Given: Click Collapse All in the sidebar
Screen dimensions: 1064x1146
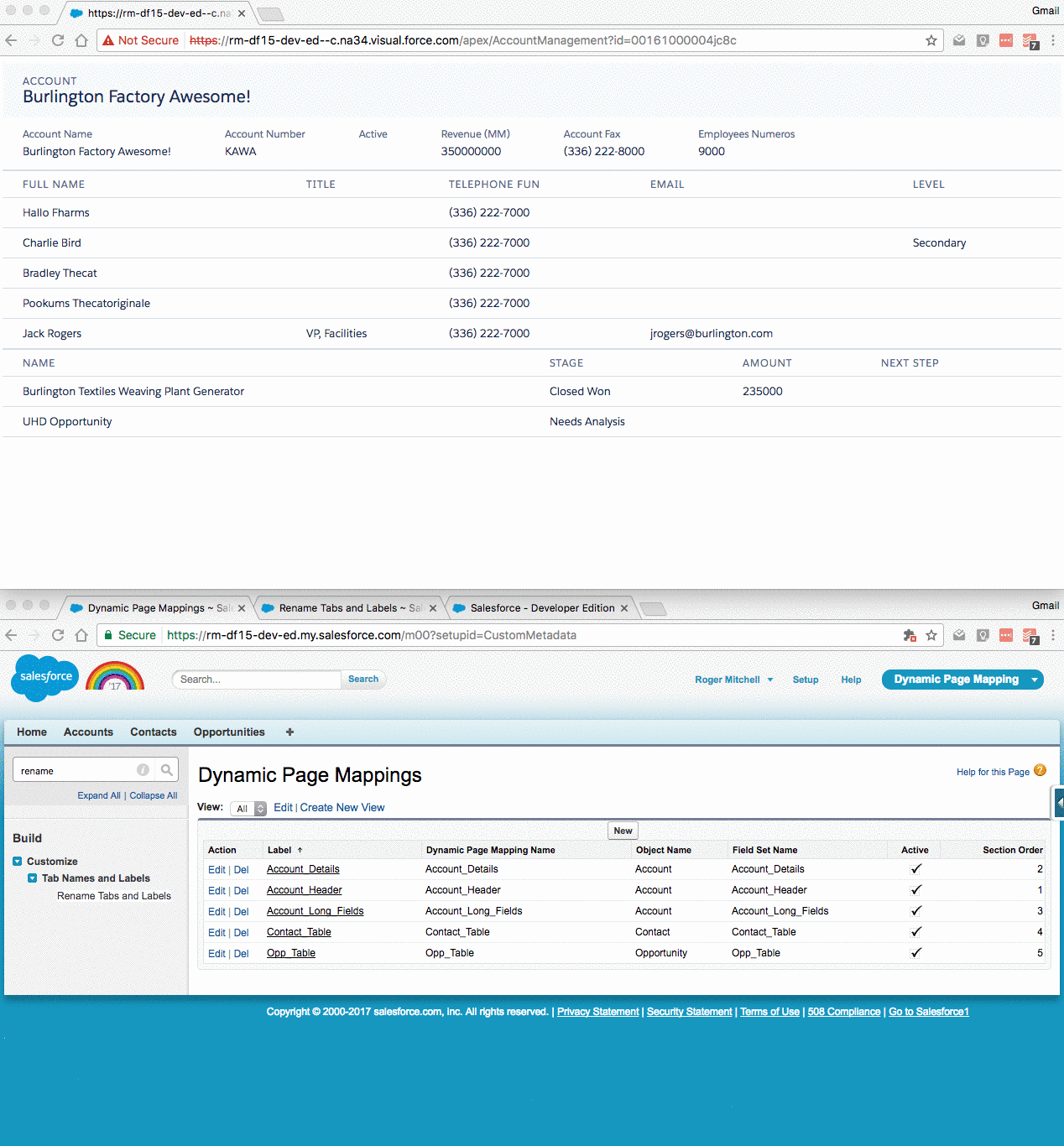Looking at the screenshot, I should 154,795.
